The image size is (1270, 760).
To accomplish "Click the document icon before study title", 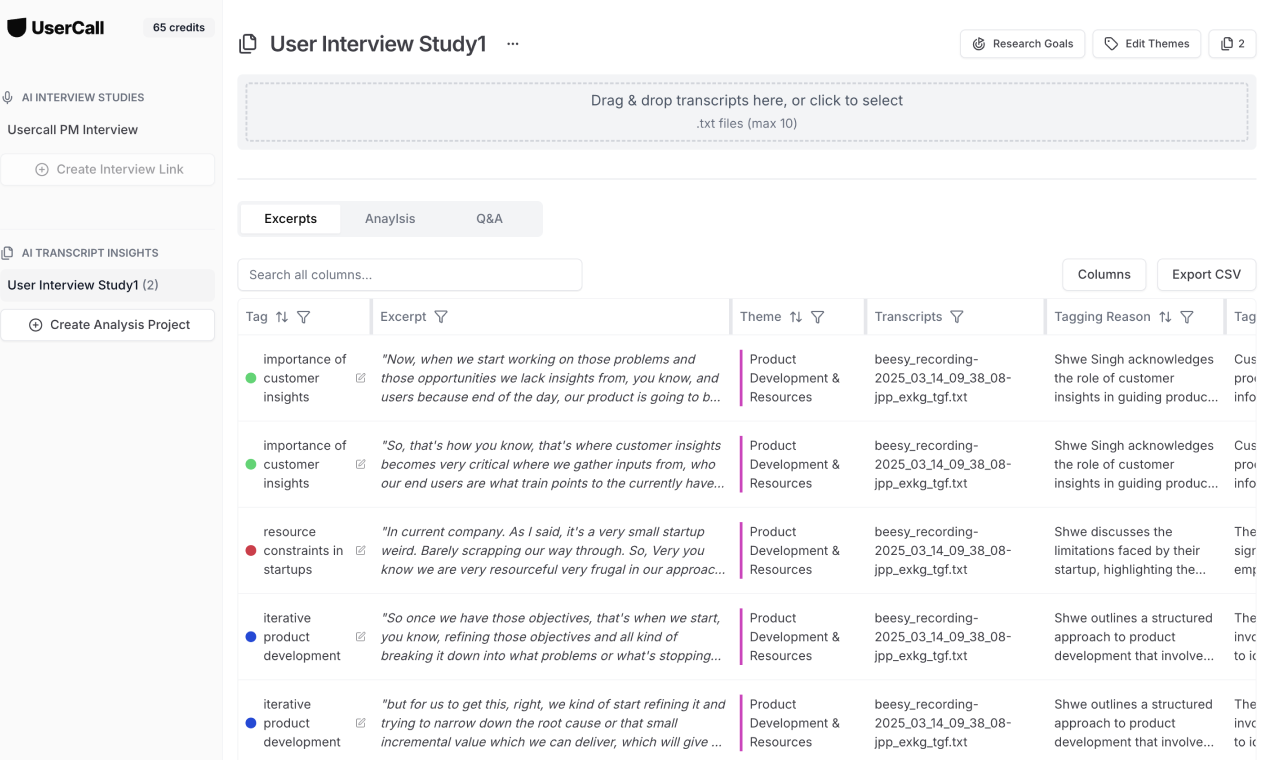I will [x=248, y=44].
